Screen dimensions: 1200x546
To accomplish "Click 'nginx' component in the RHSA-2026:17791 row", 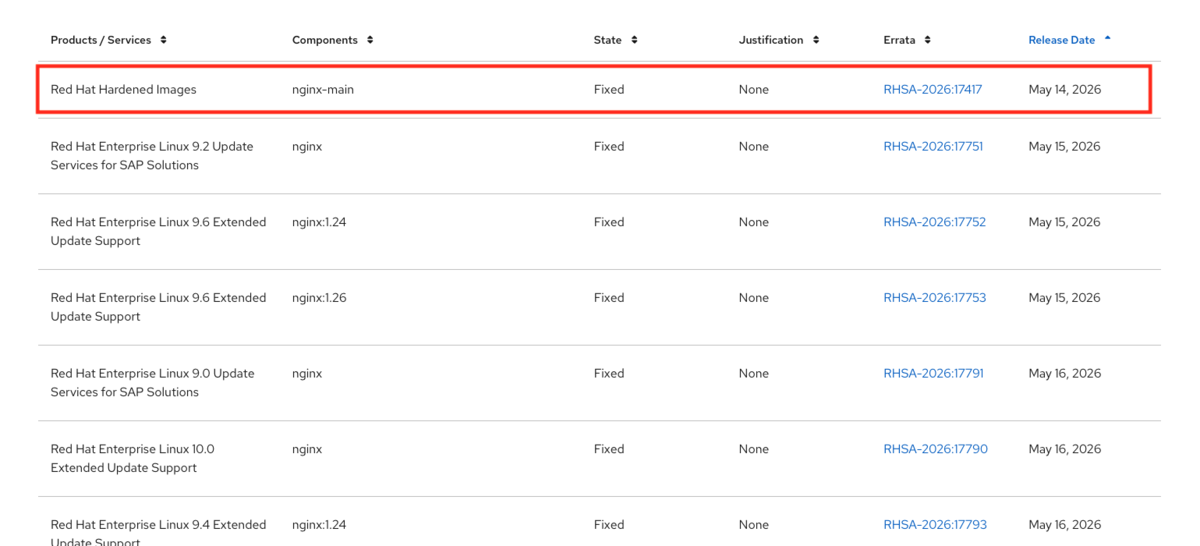I will click(307, 373).
